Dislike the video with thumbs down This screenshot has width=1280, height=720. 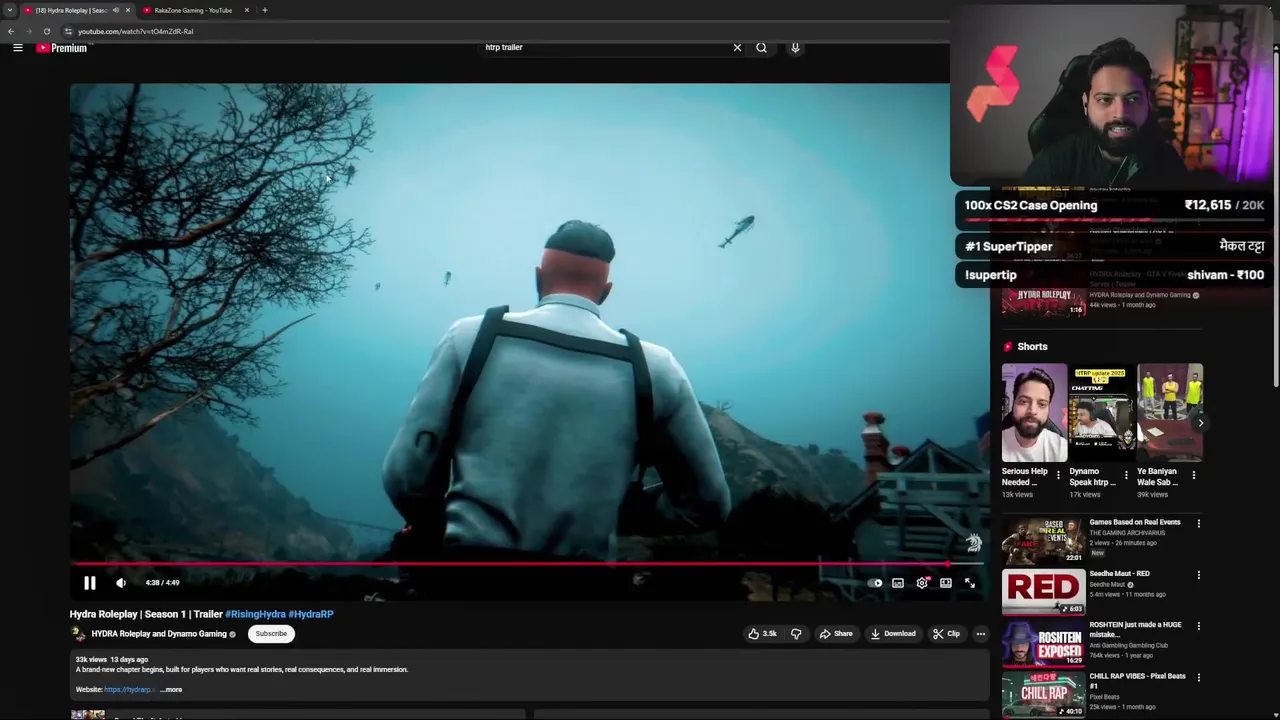[x=796, y=633]
